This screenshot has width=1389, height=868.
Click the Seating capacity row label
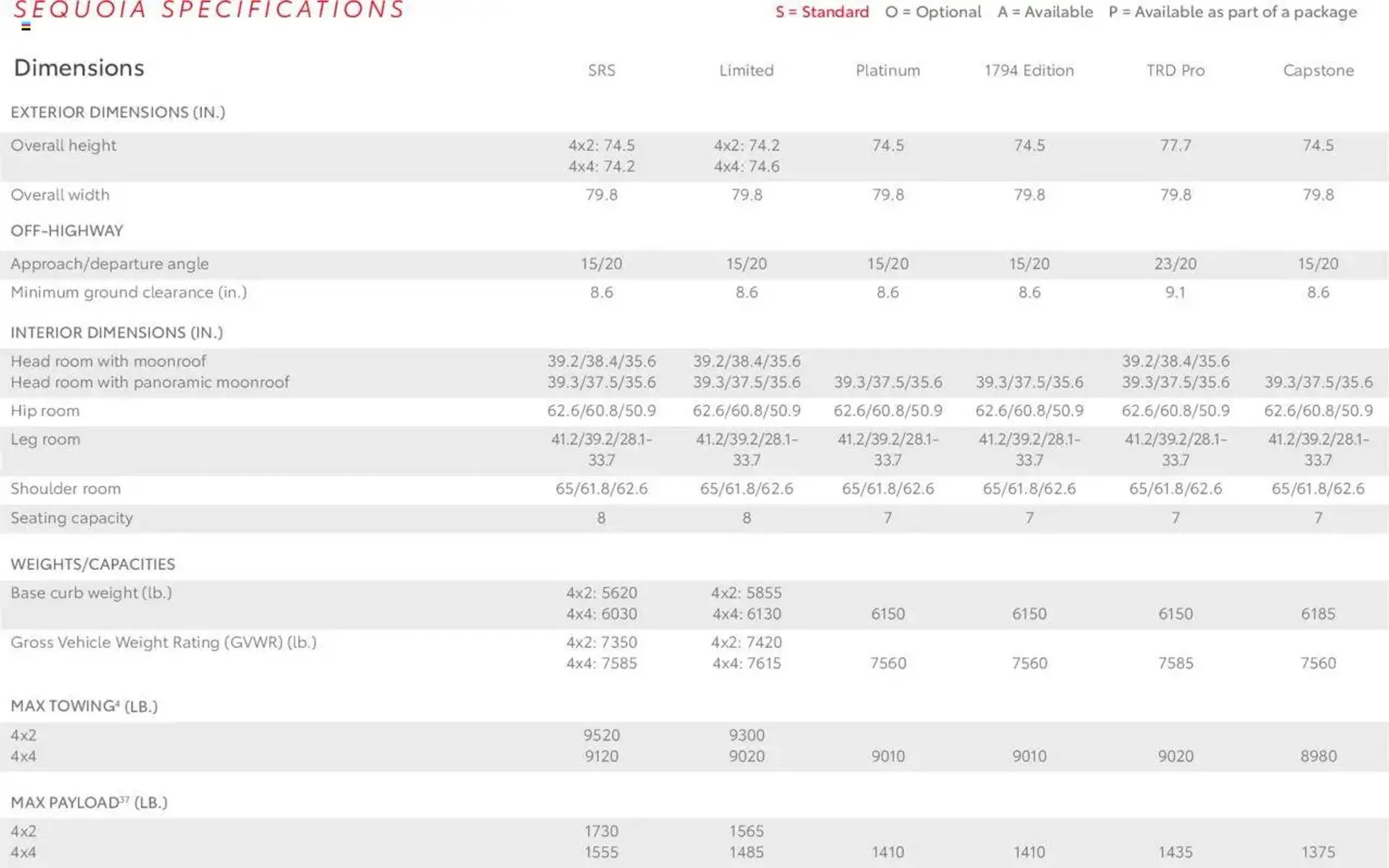coord(72,518)
